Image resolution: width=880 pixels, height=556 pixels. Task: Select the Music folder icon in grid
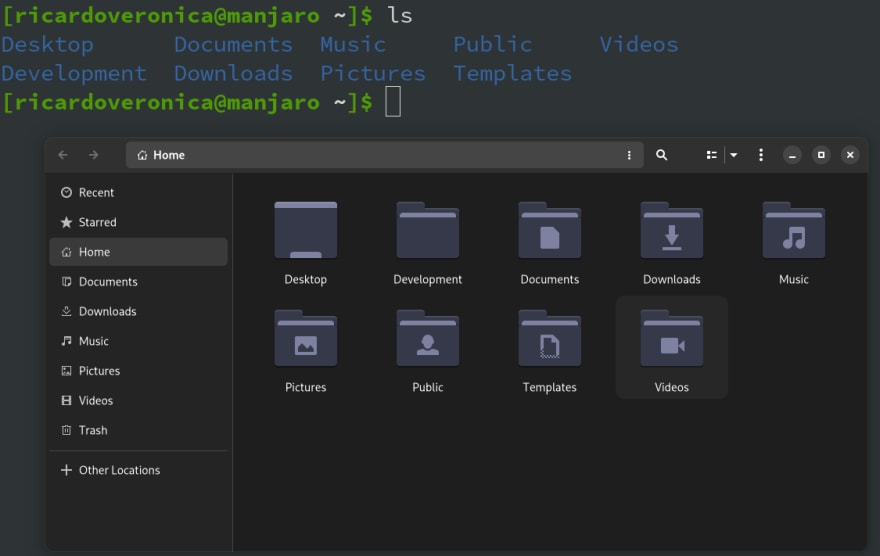pyautogui.click(x=794, y=230)
